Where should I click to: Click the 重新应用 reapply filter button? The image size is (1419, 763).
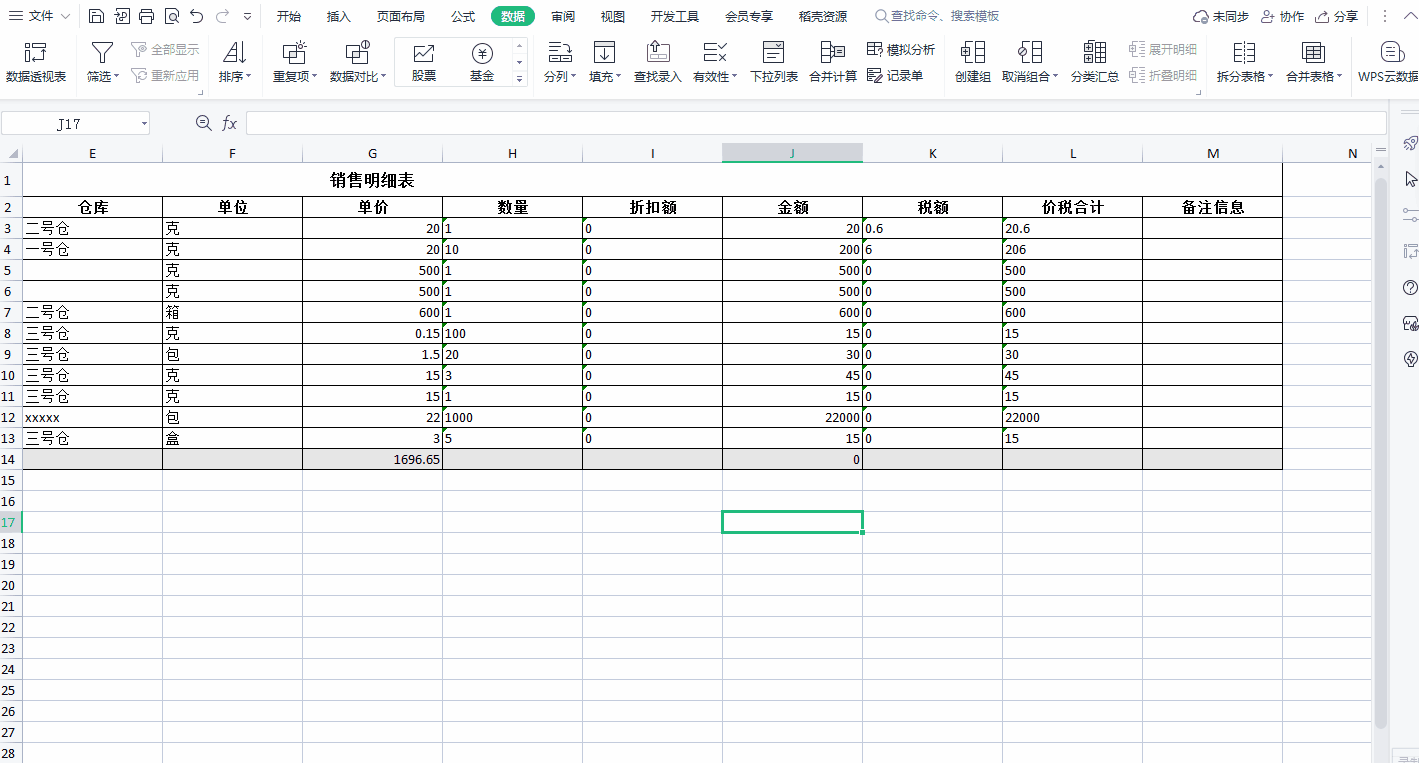(165, 75)
